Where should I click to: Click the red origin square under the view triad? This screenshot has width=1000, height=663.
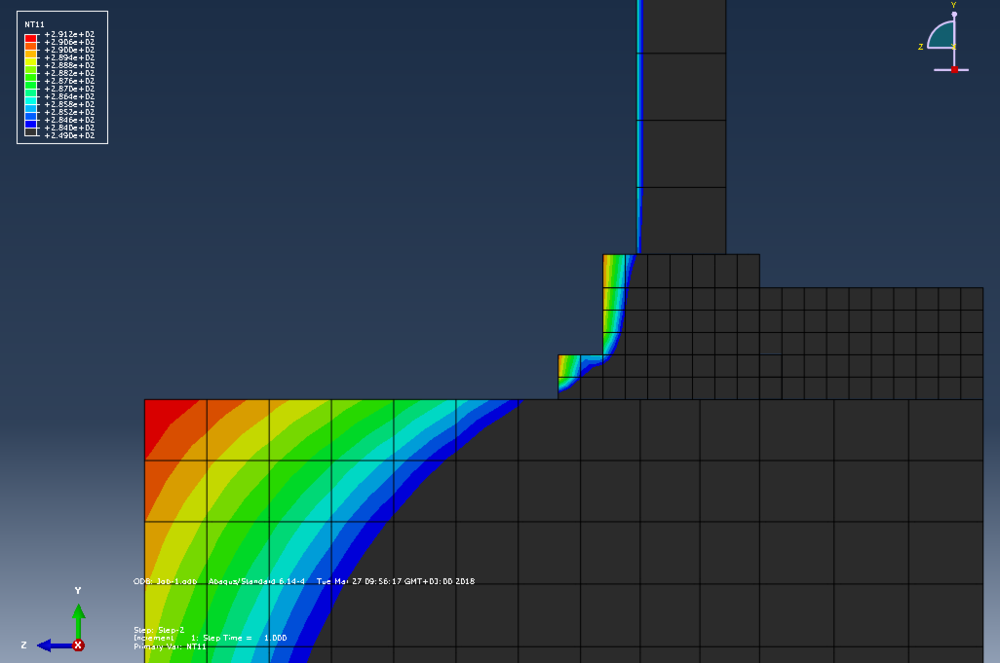click(954, 69)
